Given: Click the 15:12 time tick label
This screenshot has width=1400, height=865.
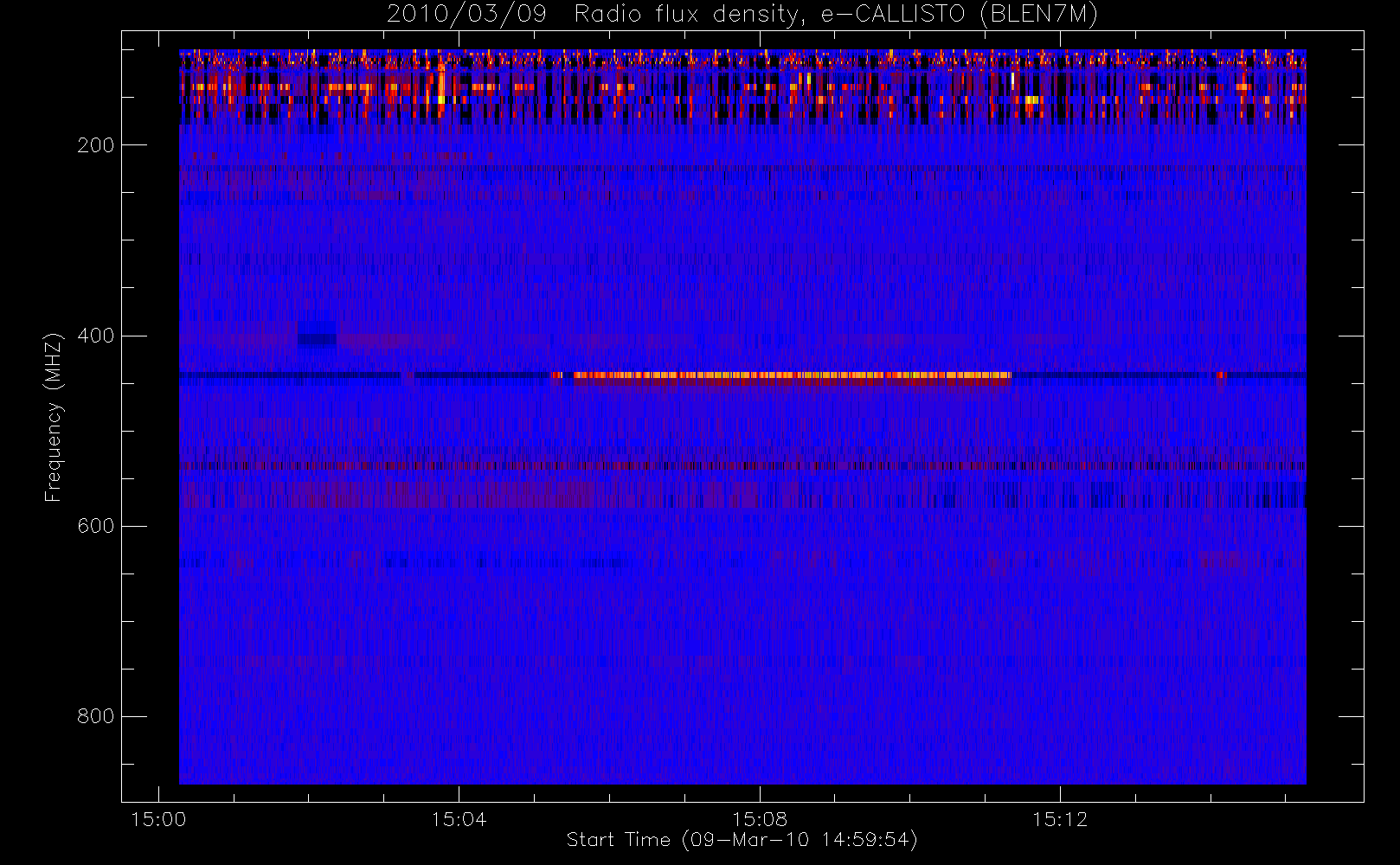Looking at the screenshot, I should coord(1060,819).
